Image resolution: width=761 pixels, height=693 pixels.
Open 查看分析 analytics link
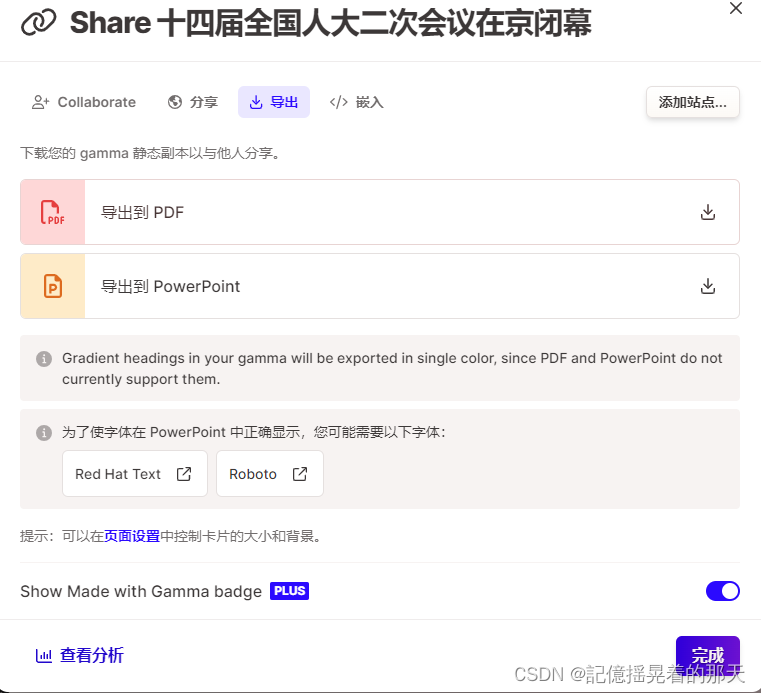click(x=80, y=655)
